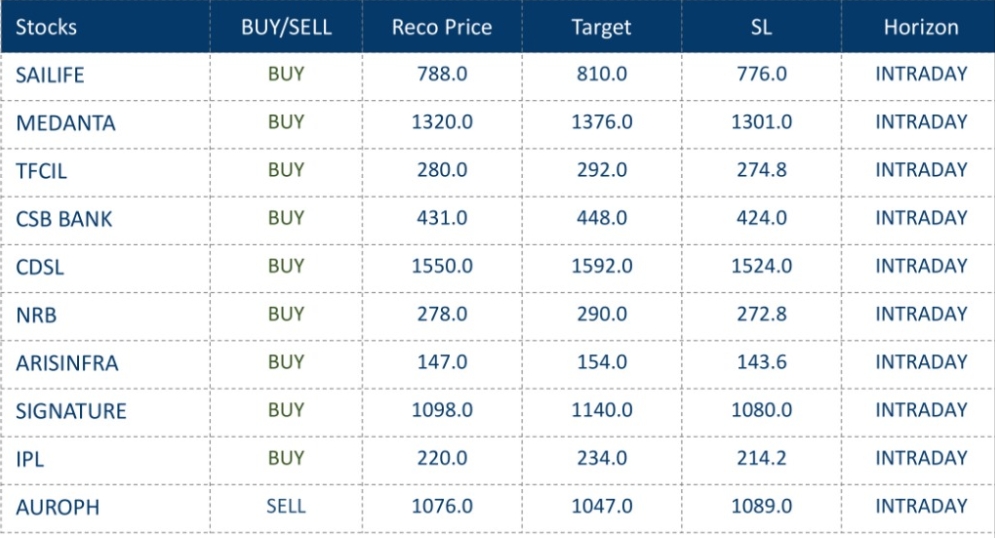Select MEDANTA target price 1376.0
The height and width of the screenshot is (538, 995).
pos(601,122)
